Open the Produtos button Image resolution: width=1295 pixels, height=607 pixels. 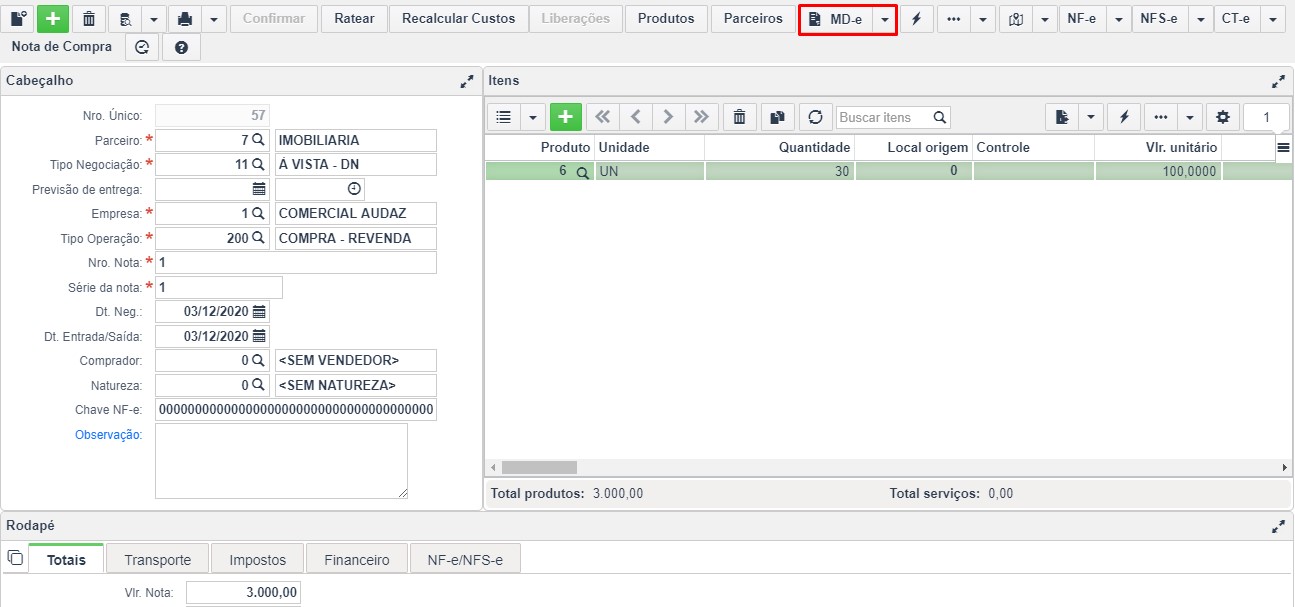click(666, 18)
